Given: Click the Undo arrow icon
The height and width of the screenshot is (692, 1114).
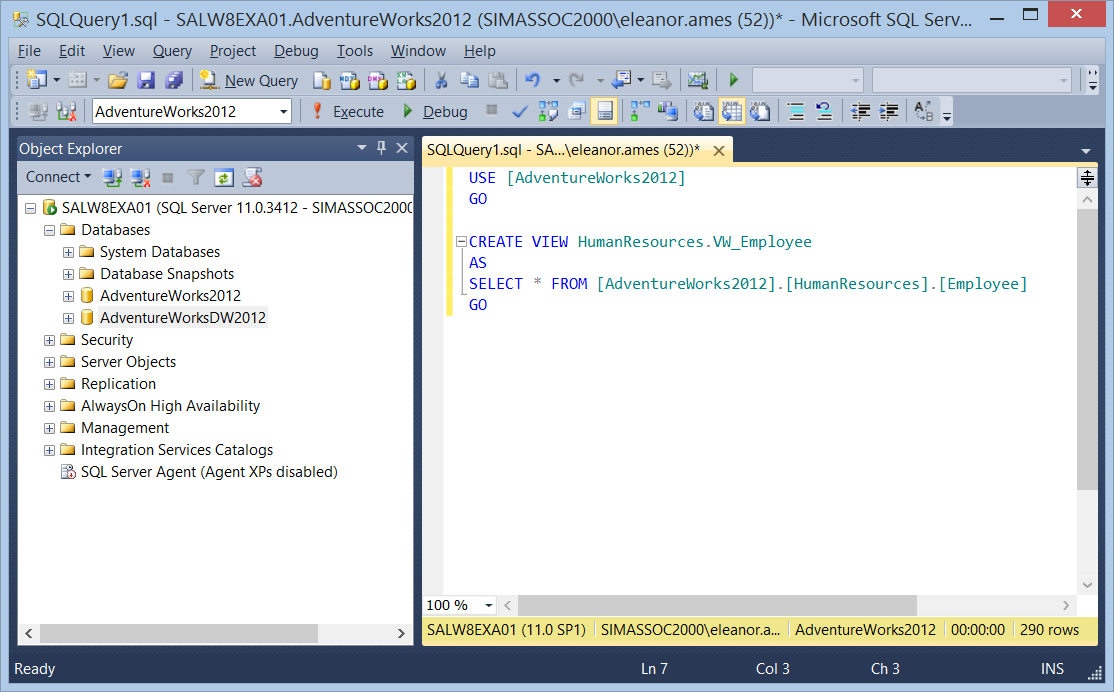Looking at the screenshot, I should click(x=533, y=80).
